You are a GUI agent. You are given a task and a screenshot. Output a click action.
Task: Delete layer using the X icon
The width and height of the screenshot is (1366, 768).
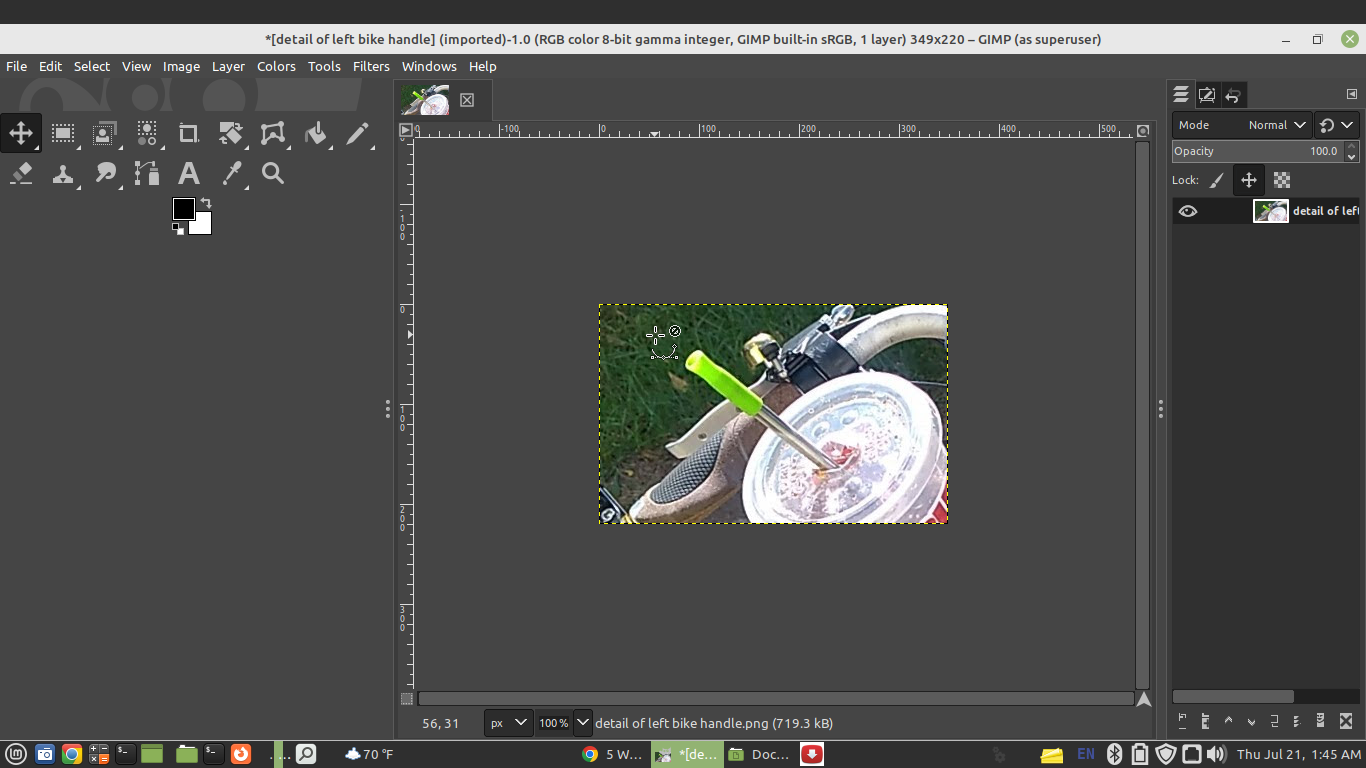1346,720
